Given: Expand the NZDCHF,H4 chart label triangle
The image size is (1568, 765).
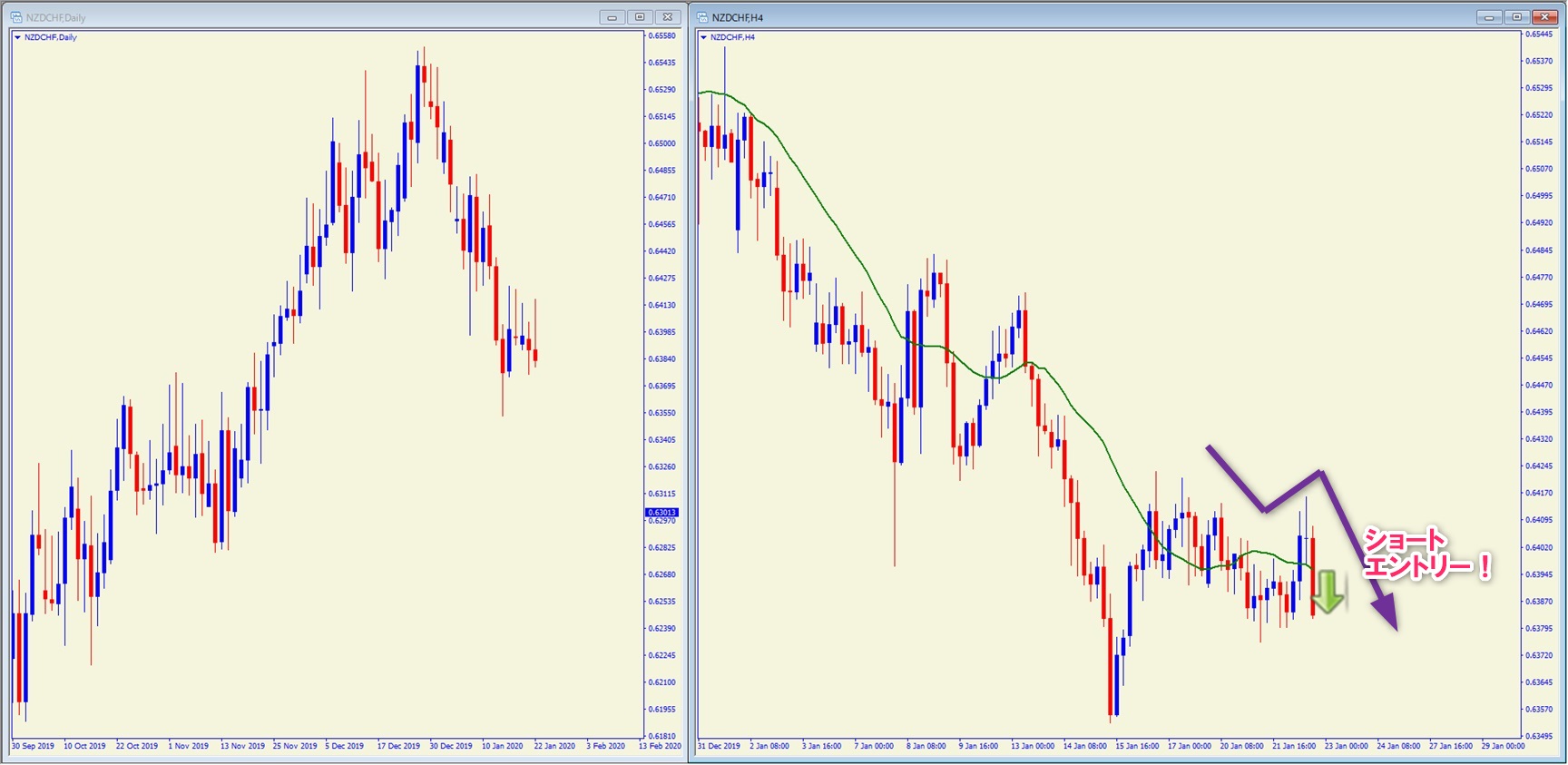Looking at the screenshot, I should tap(703, 37).
